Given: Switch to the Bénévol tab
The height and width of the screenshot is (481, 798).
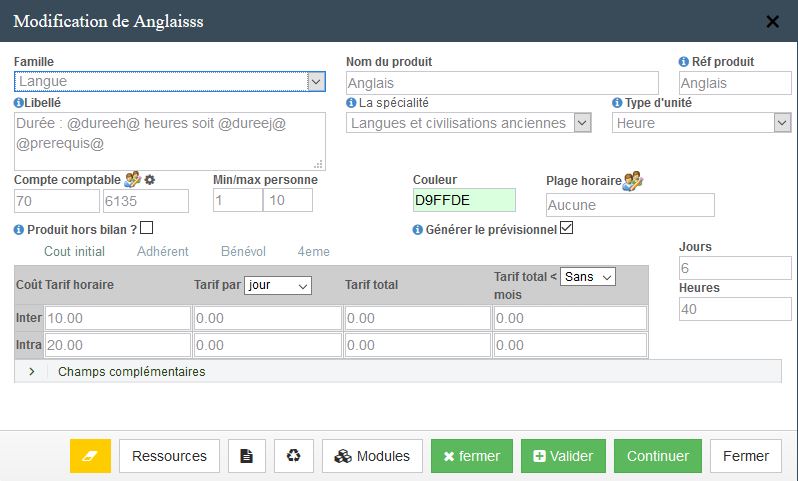Looking at the screenshot, I should point(243,251).
